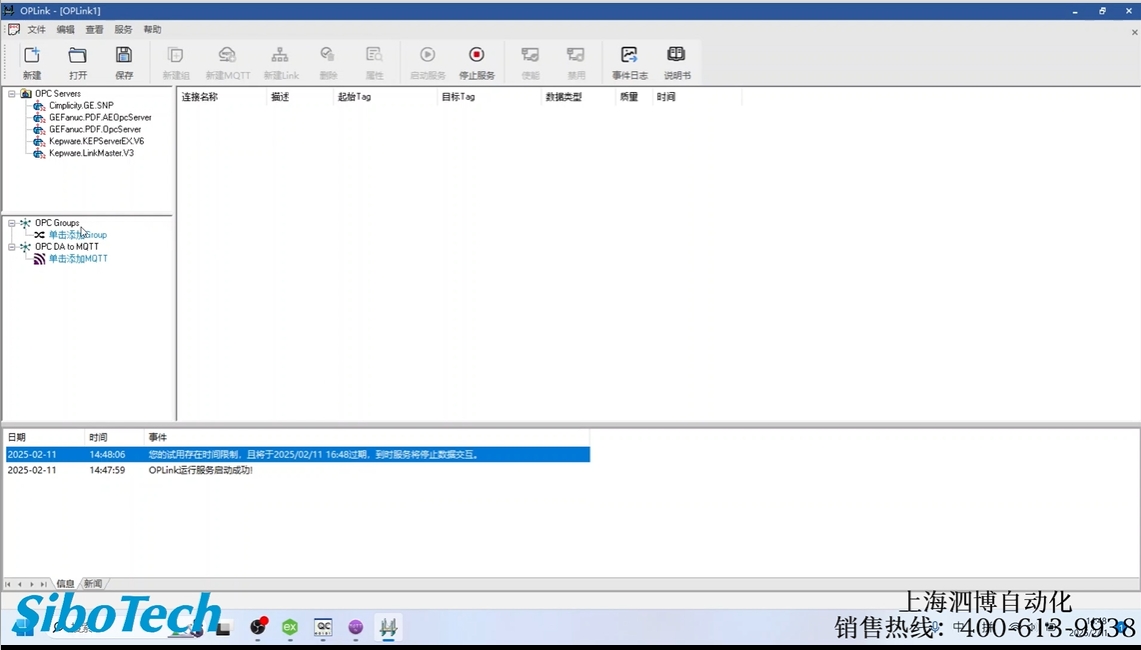The height and width of the screenshot is (650, 1141).
Task: Collapse the OPC Groups tree node
Action: 12,223
